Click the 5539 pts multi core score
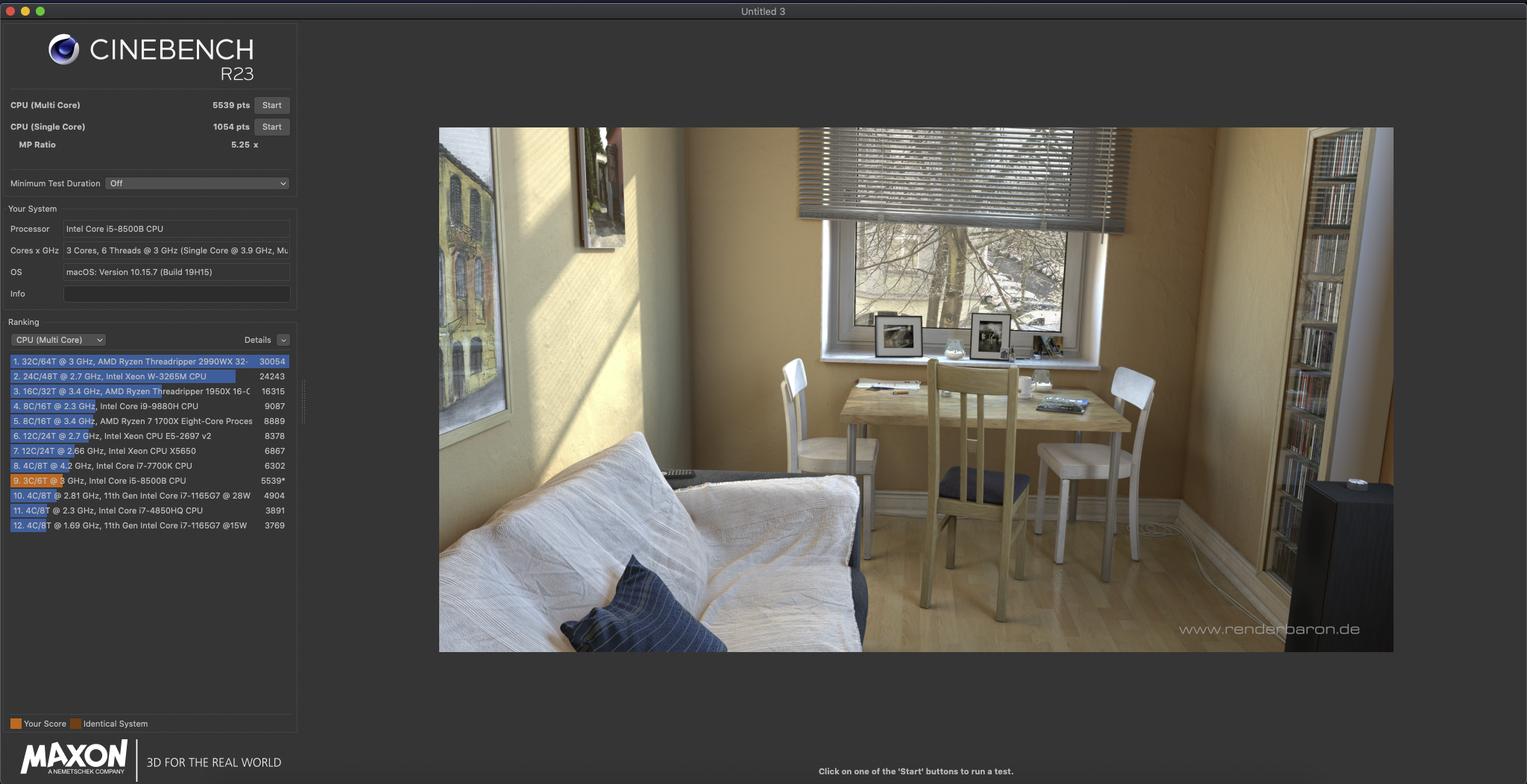Image resolution: width=1527 pixels, height=784 pixels. point(231,105)
